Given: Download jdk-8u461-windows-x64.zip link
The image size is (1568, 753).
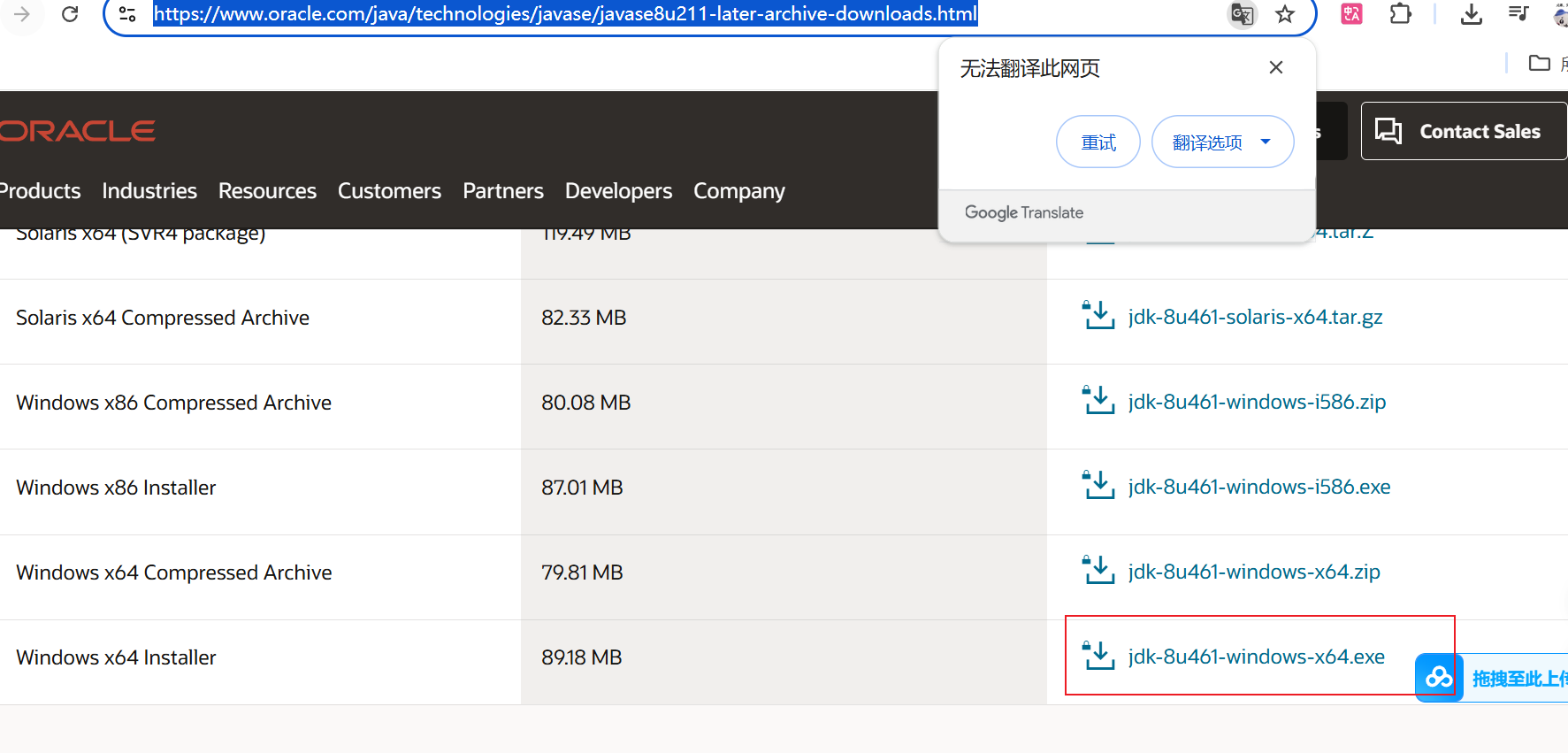Looking at the screenshot, I should [1254, 572].
